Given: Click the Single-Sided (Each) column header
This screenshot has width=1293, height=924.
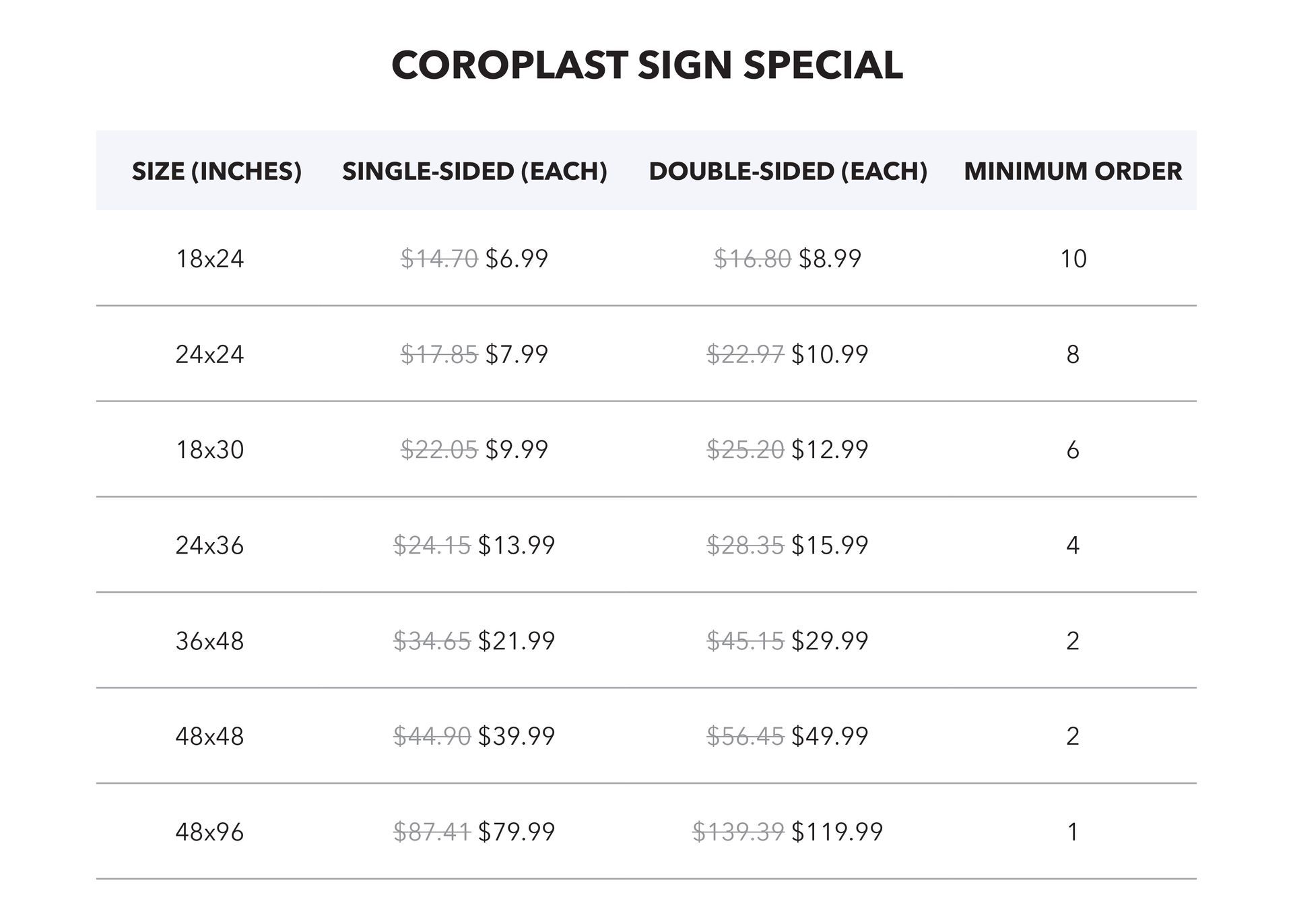Looking at the screenshot, I should coord(474,171).
